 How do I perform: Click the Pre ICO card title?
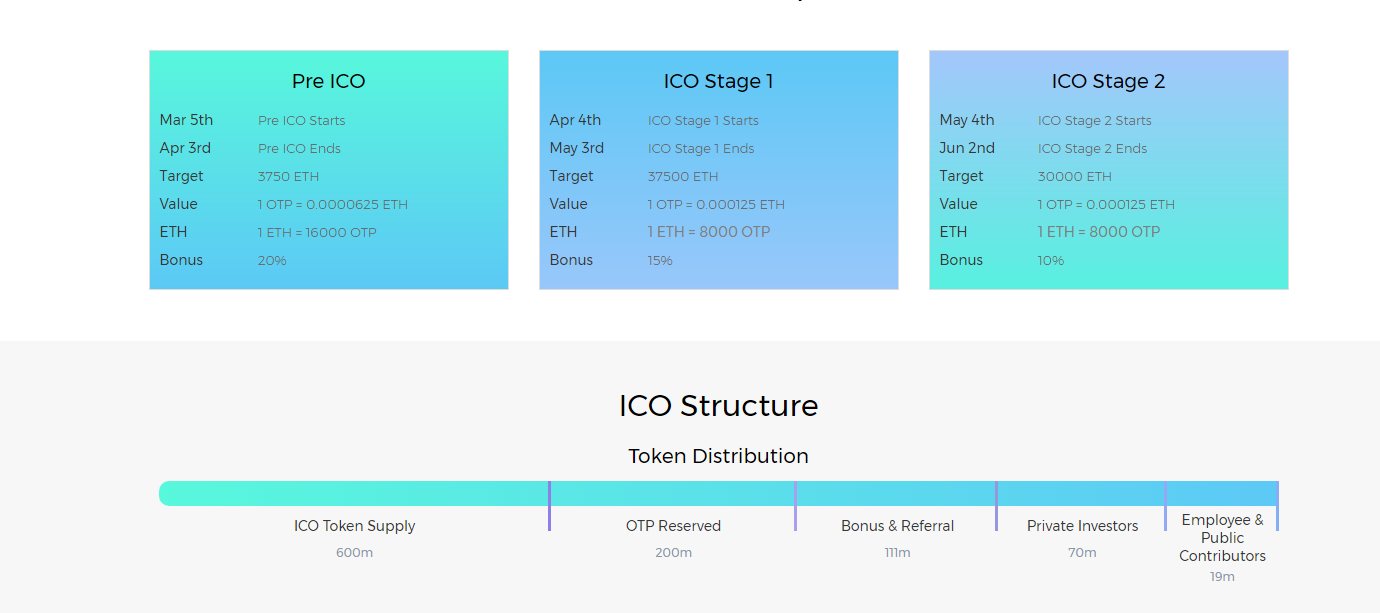coord(328,81)
